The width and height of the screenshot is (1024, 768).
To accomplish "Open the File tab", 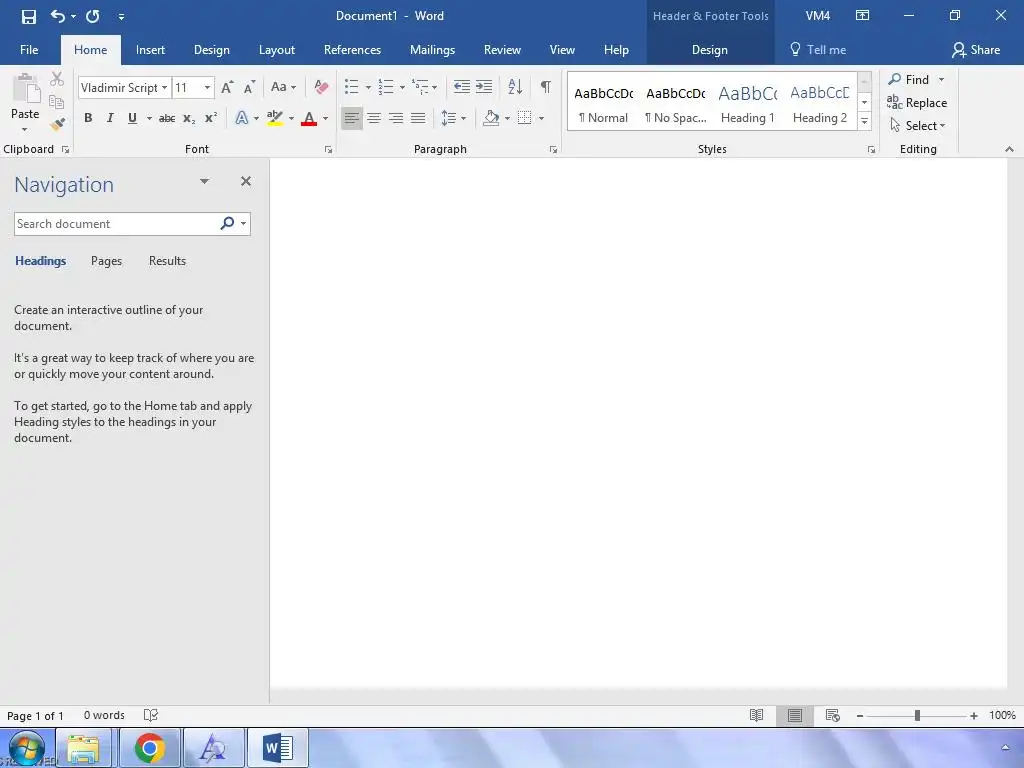I will (29, 50).
